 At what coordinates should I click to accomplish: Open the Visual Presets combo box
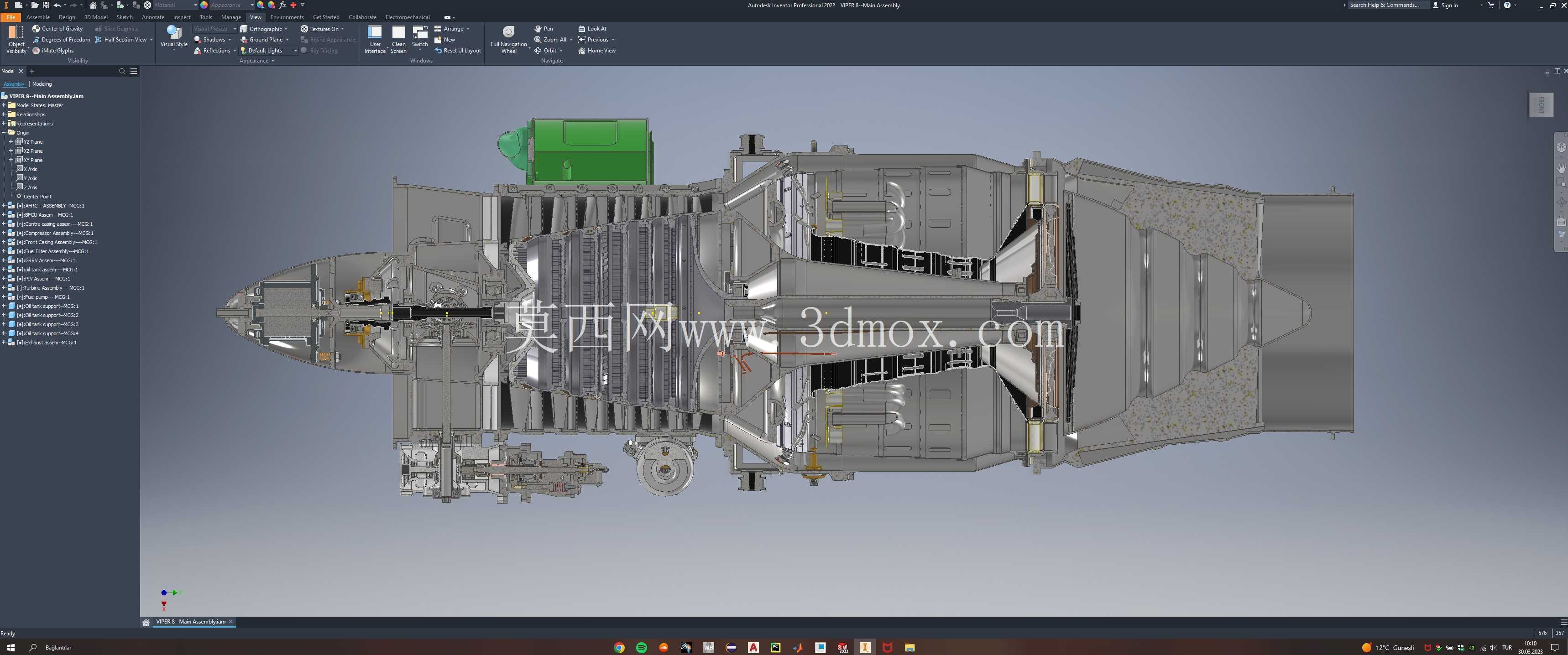(215, 29)
